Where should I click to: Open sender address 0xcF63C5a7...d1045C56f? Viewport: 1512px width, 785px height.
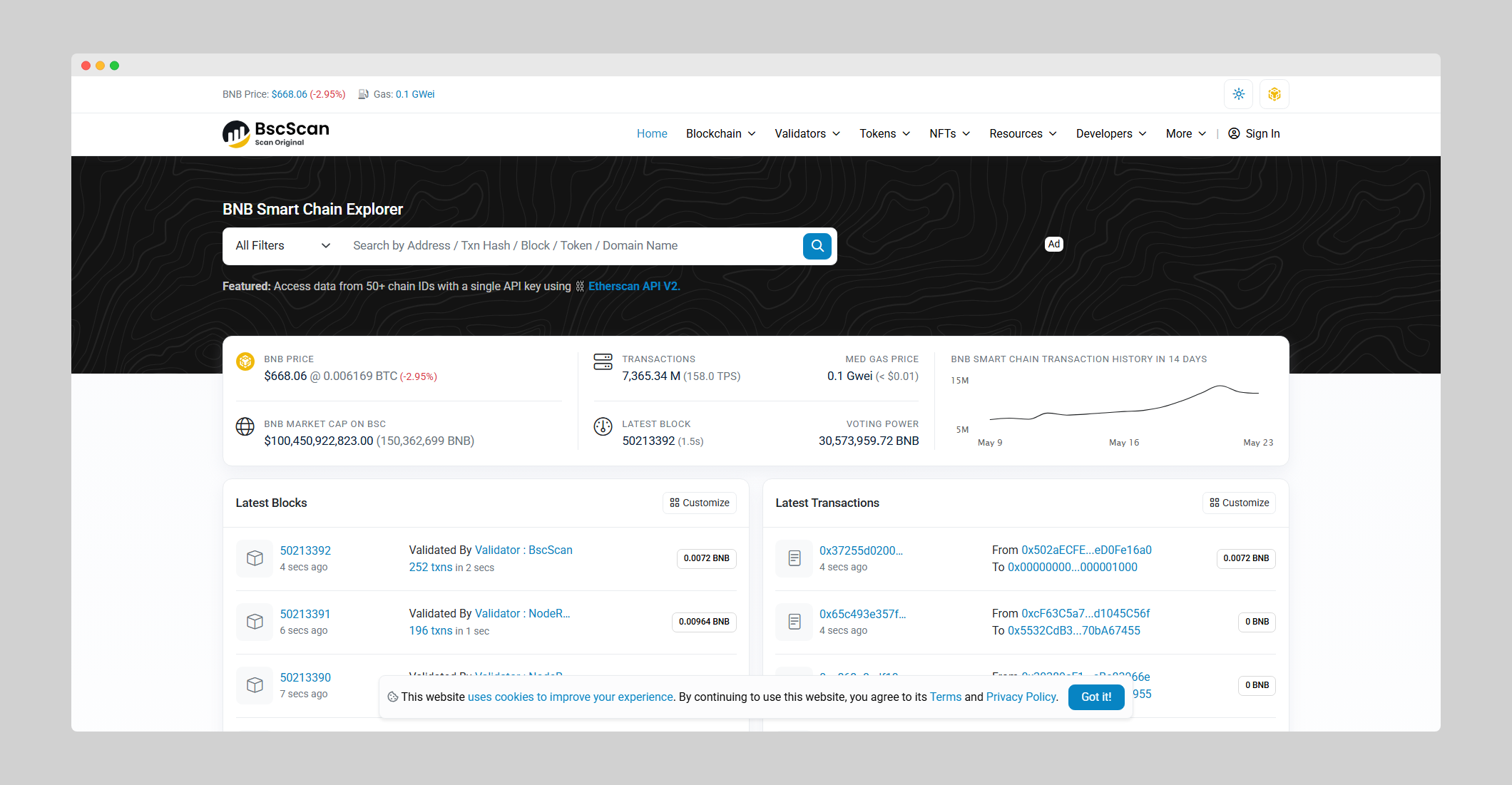coord(1086,613)
